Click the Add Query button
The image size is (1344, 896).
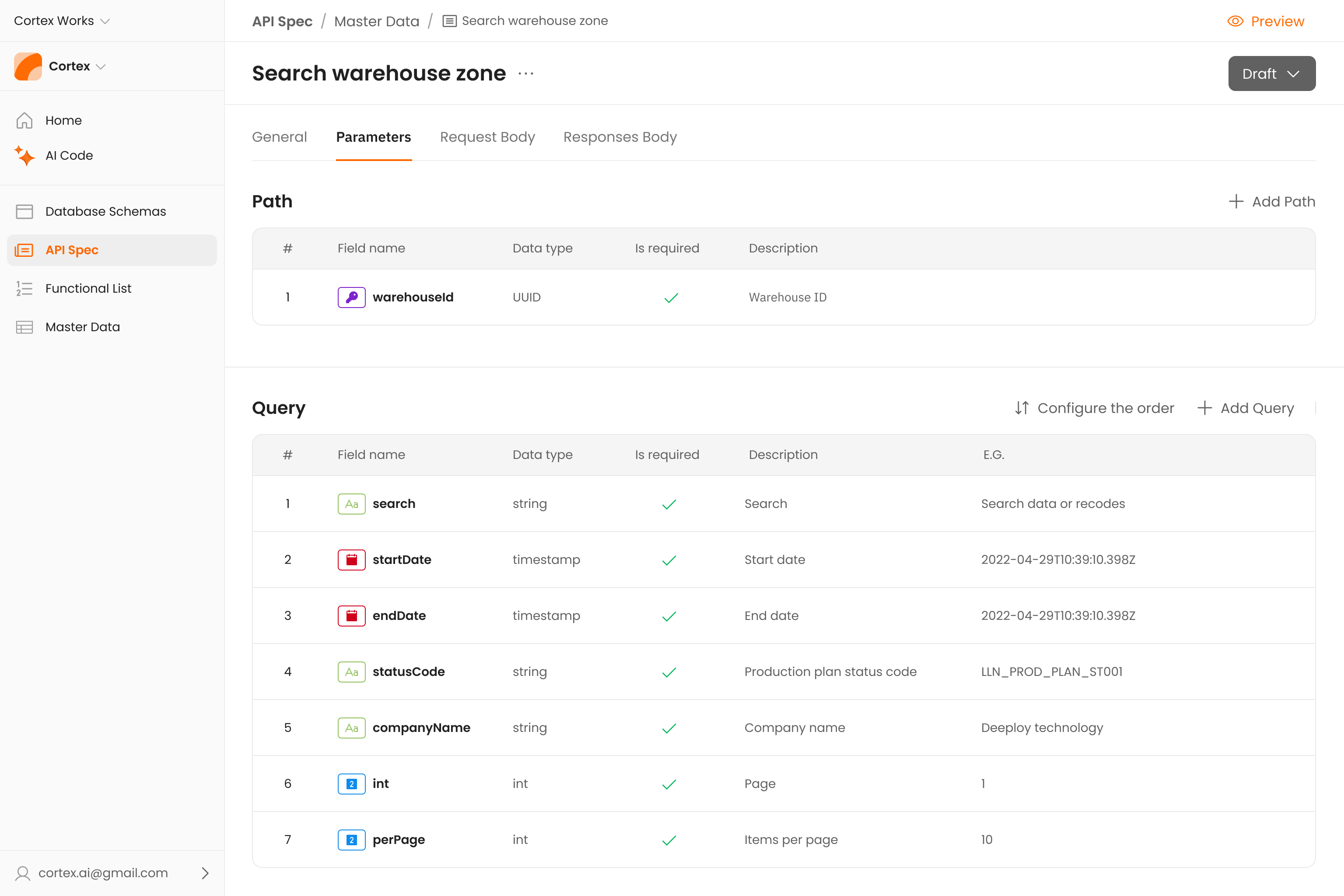coord(1246,408)
